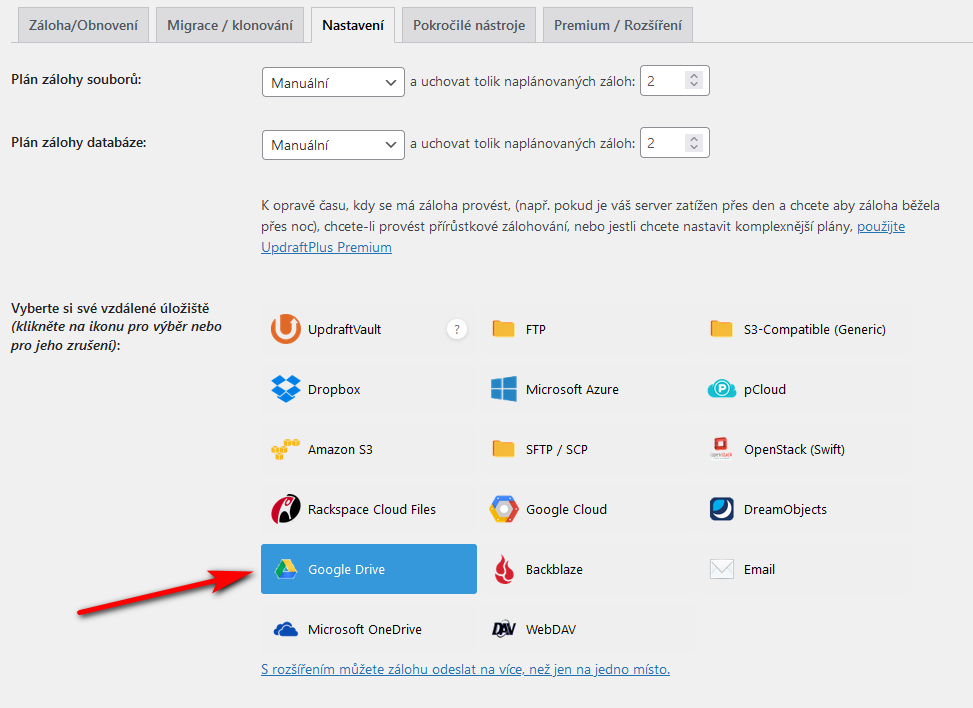Click the Amazon S3 storage label
This screenshot has height=708, width=973.
340,449
